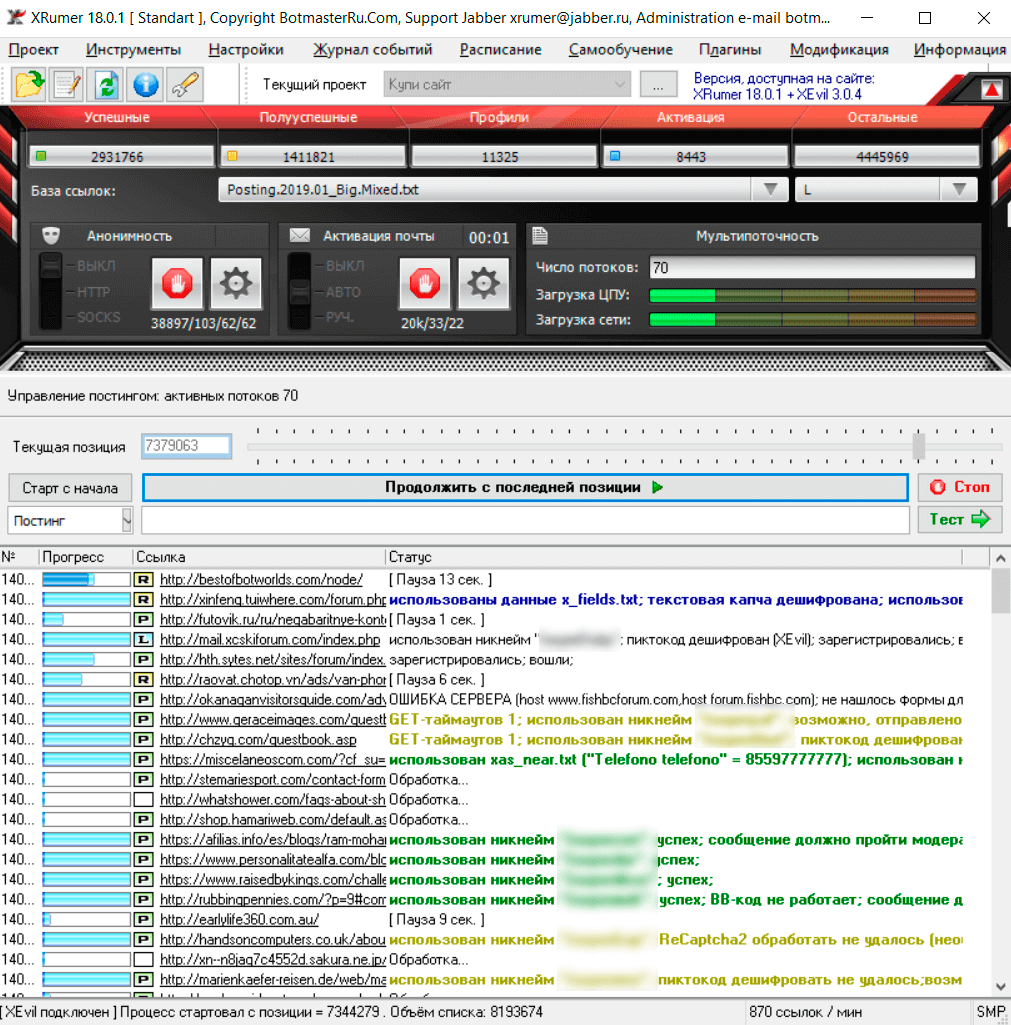Expand the Posting.2019.01_Big.Mixed.txt link base dropdown

click(771, 190)
